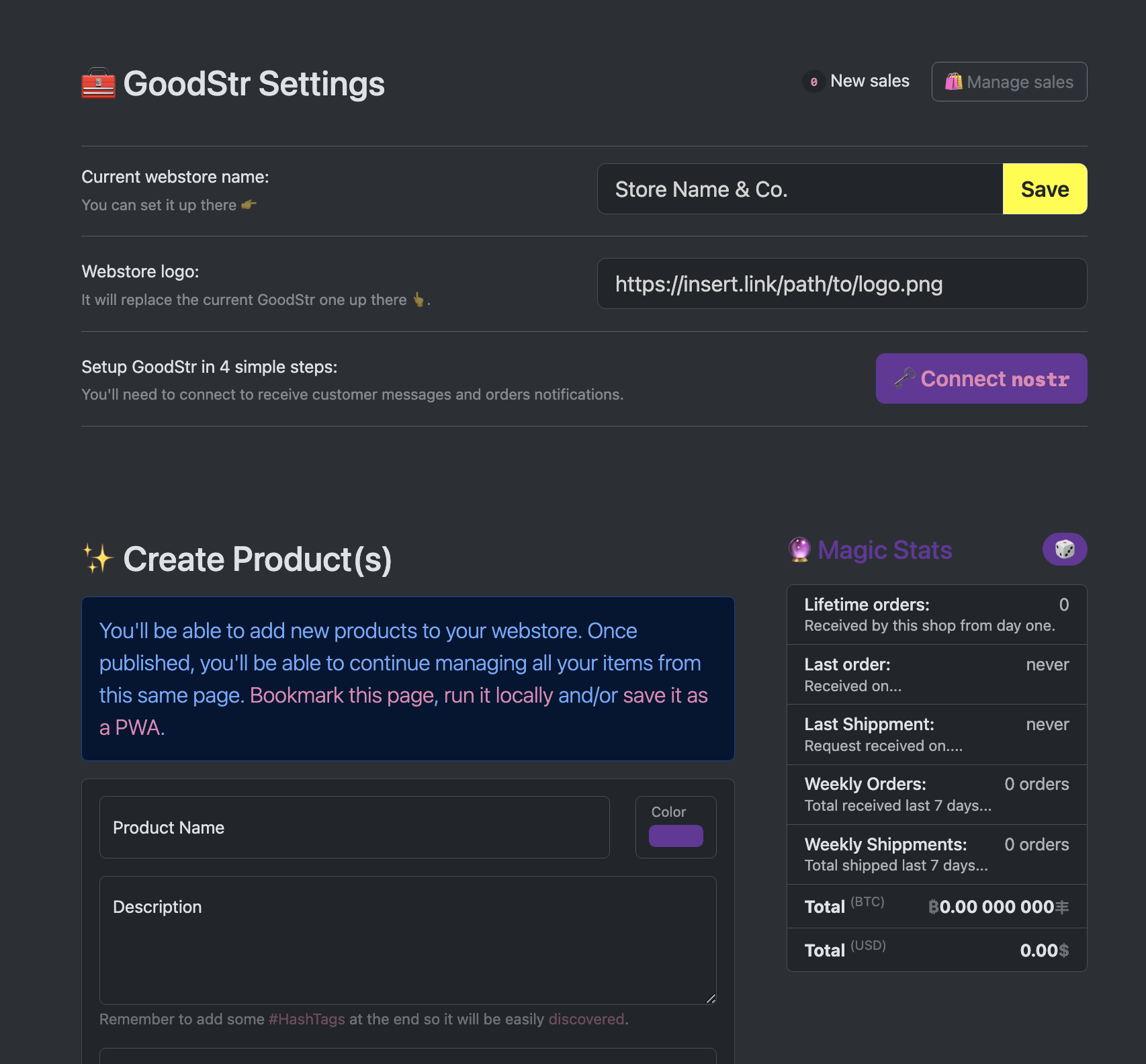Click the Magic Stats heading
Image resolution: width=1146 pixels, height=1064 pixels.
885,550
